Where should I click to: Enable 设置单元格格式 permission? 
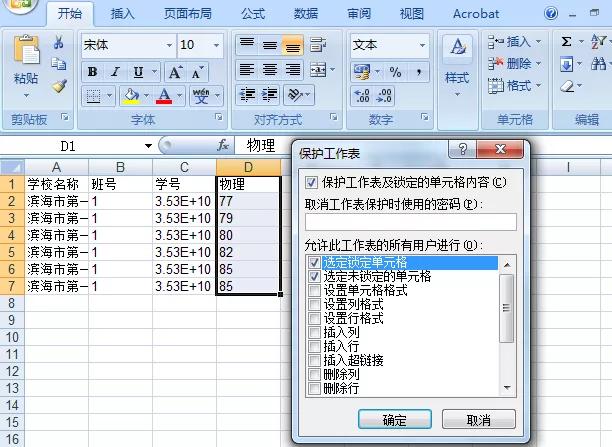coord(314,290)
